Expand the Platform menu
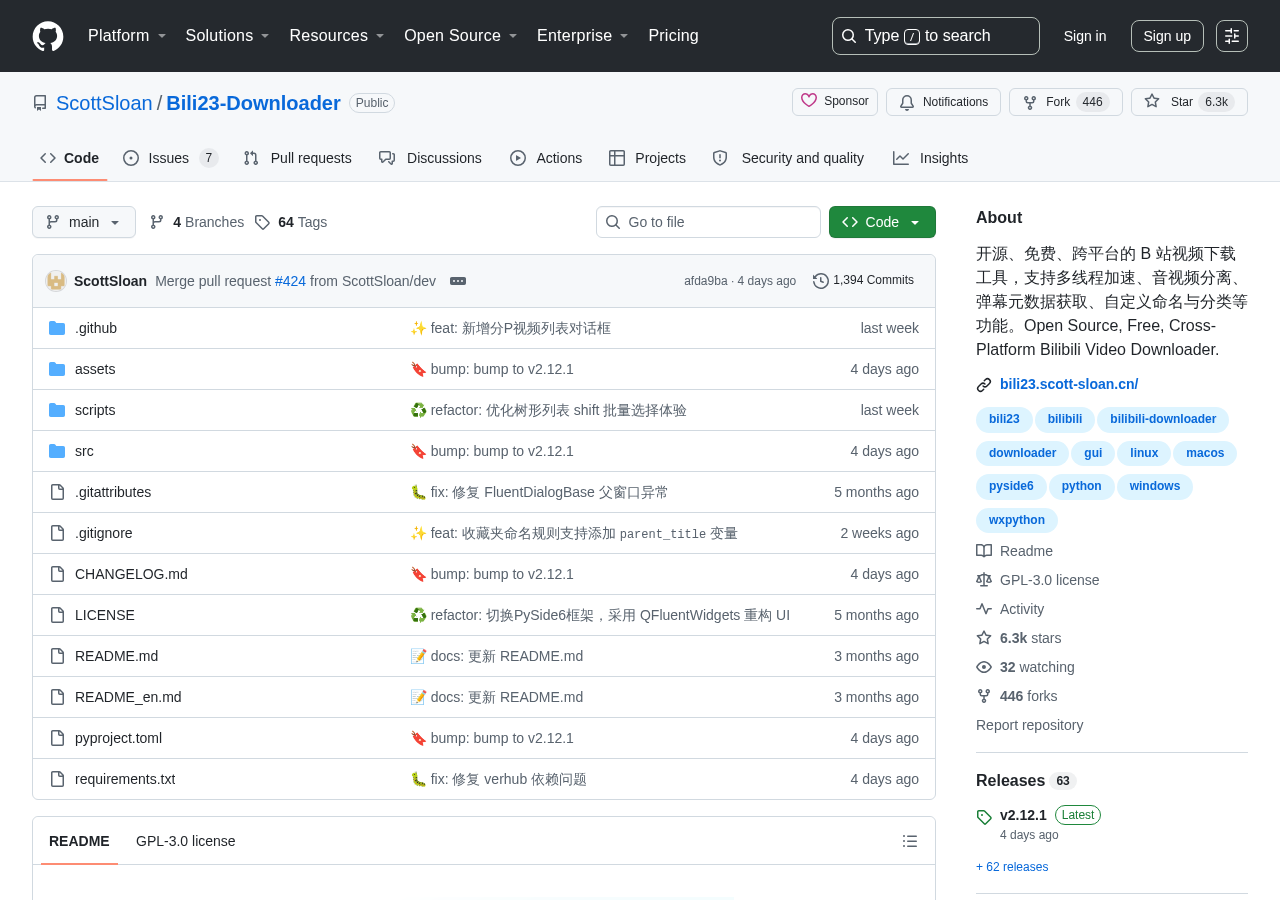This screenshot has height=900, width=1280. pyautogui.click(x=127, y=36)
